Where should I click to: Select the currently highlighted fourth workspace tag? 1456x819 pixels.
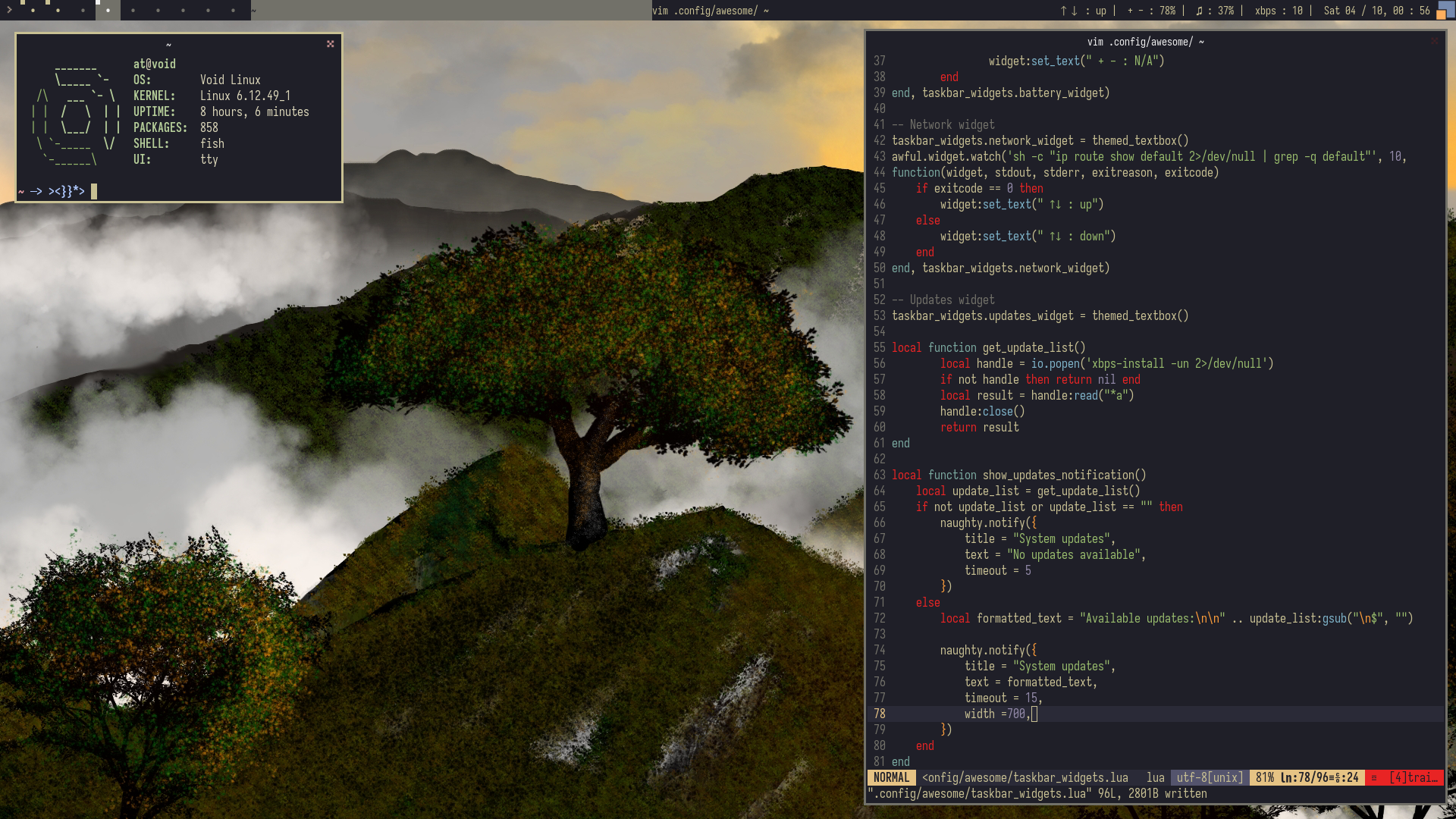[x=108, y=10]
